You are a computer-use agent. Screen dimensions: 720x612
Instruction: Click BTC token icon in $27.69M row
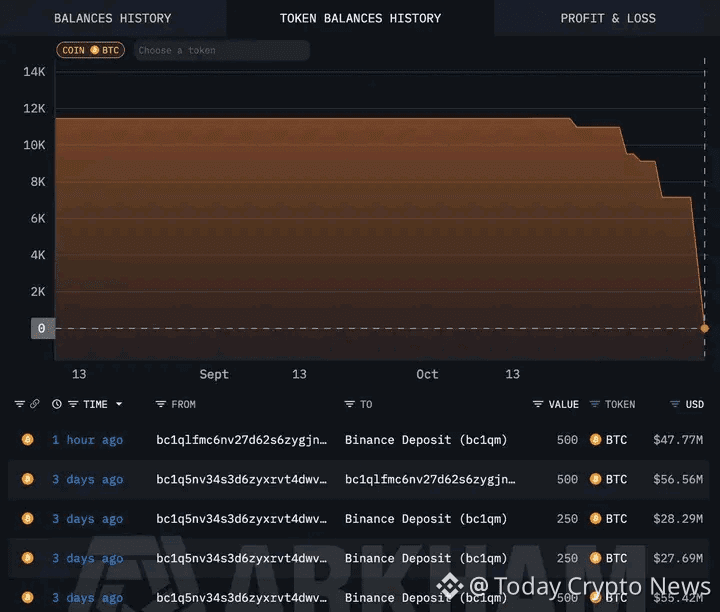tap(596, 558)
